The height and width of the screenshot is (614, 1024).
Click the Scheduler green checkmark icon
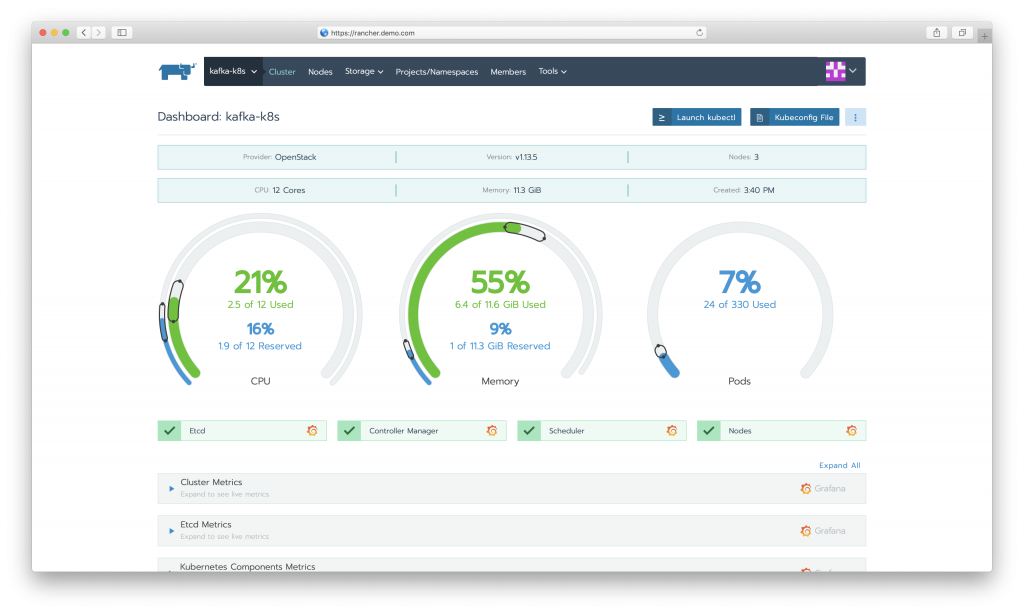pos(529,430)
